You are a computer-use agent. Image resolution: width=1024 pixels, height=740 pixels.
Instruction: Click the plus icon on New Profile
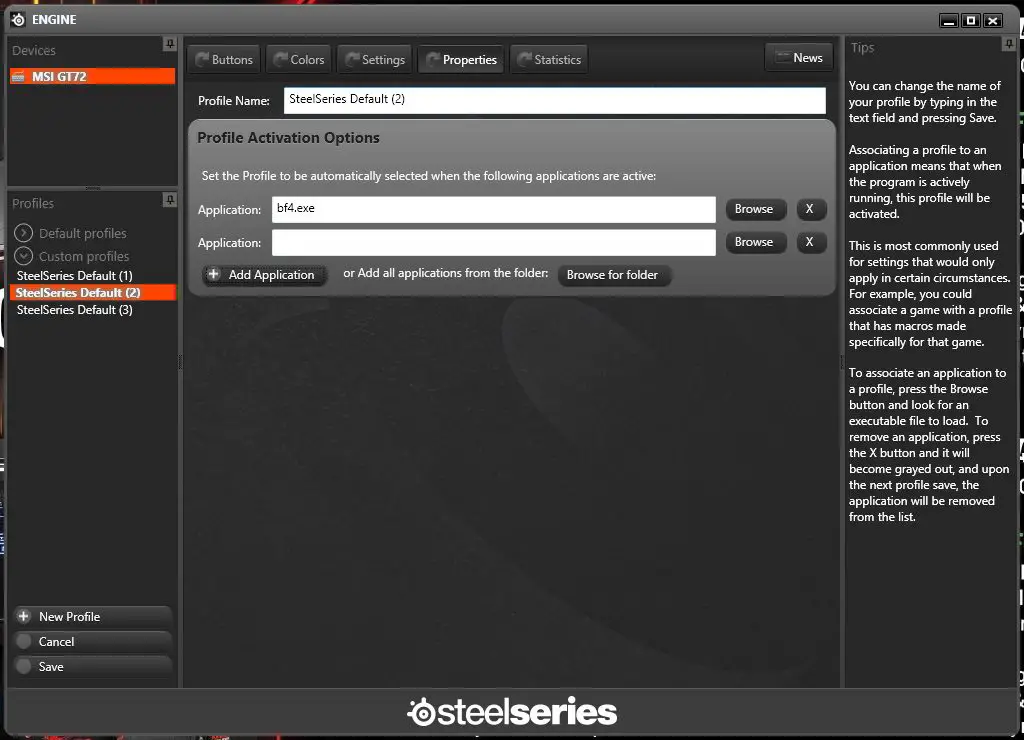pos(24,616)
